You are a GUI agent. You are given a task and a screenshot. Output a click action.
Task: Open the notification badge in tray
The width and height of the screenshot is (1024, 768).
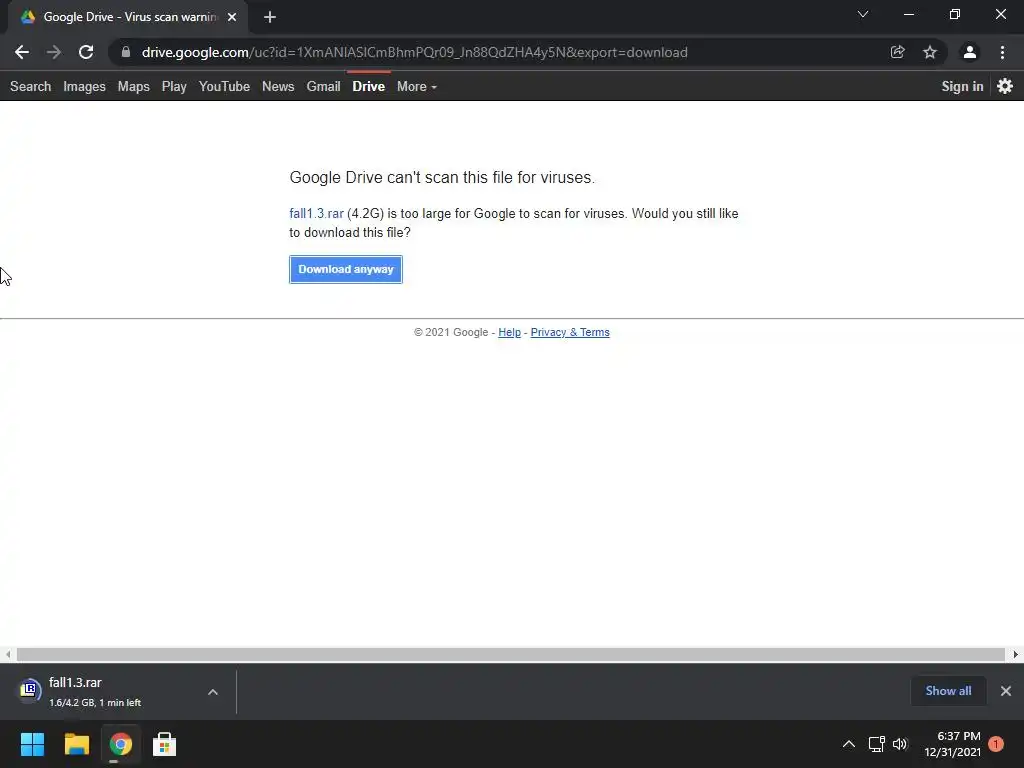996,744
